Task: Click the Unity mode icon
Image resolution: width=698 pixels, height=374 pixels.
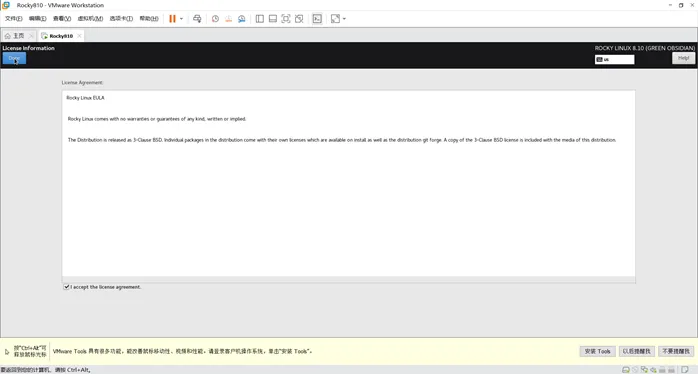Action: coord(299,19)
